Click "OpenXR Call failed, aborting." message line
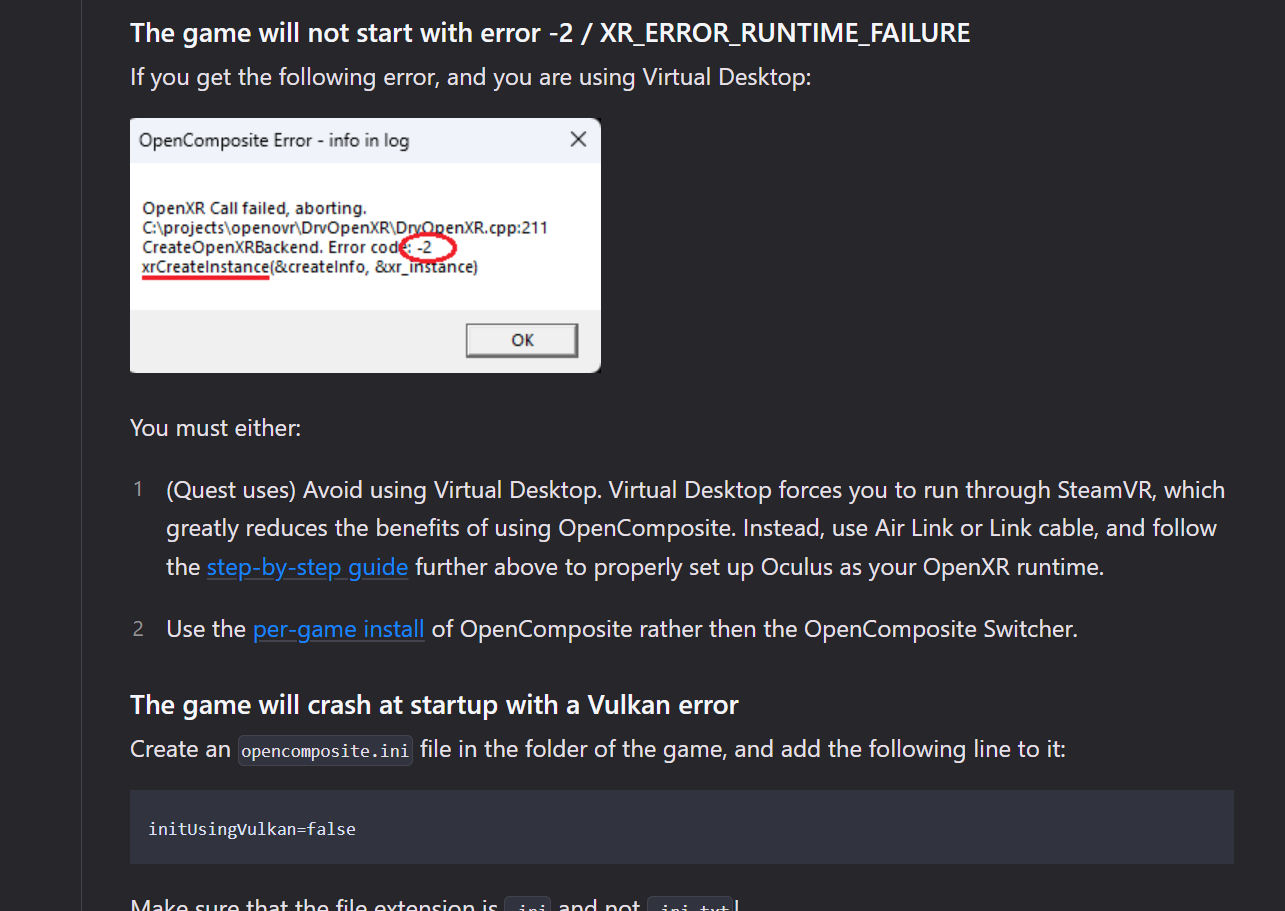The width and height of the screenshot is (1285, 911). [x=255, y=209]
